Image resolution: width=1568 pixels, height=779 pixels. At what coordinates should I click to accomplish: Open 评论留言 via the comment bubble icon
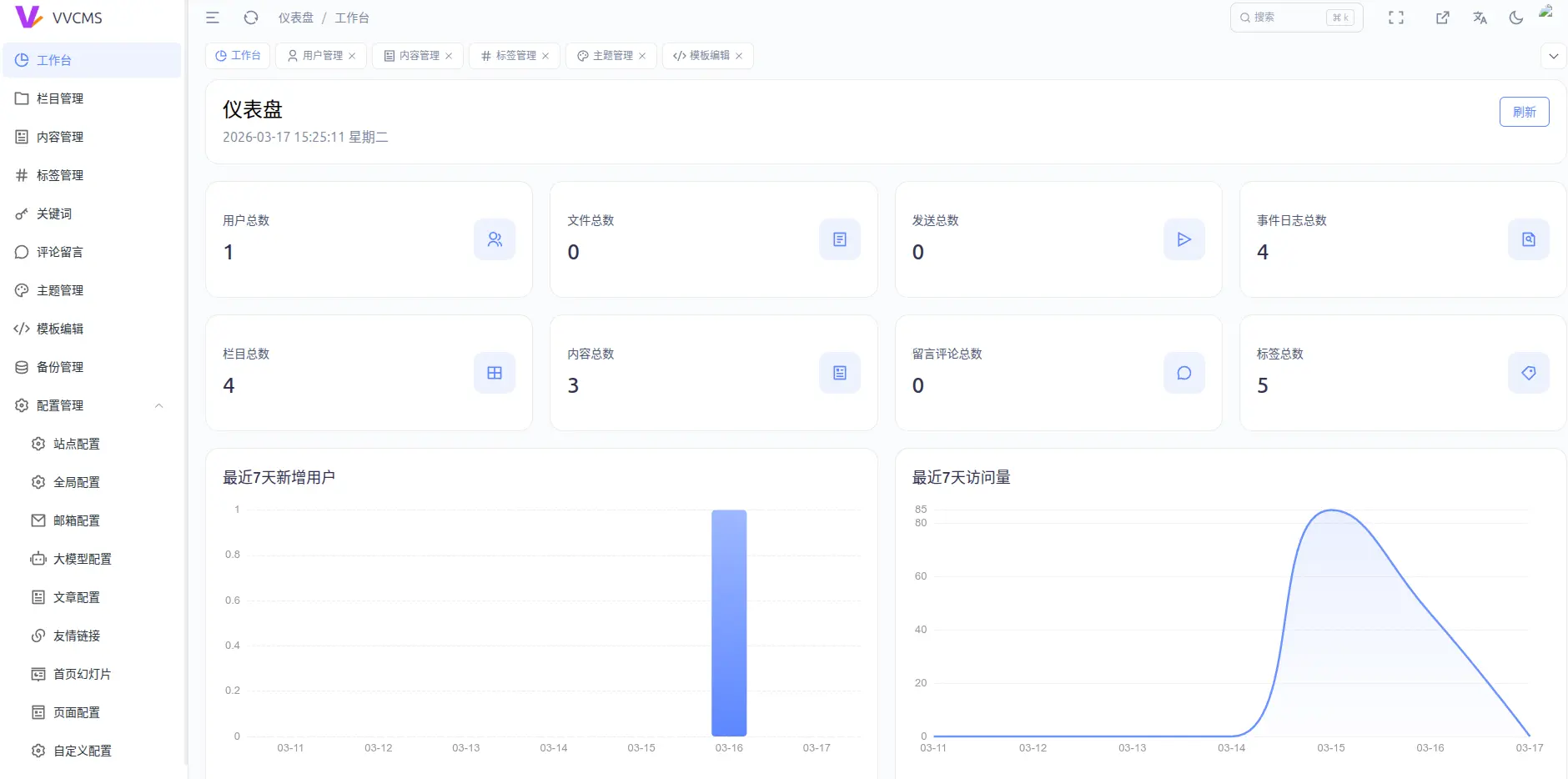point(58,252)
